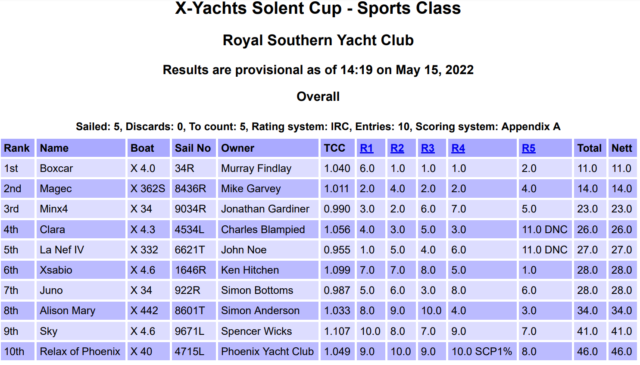Click the Nett column header
Screen dimensions: 640x365
coord(622,148)
